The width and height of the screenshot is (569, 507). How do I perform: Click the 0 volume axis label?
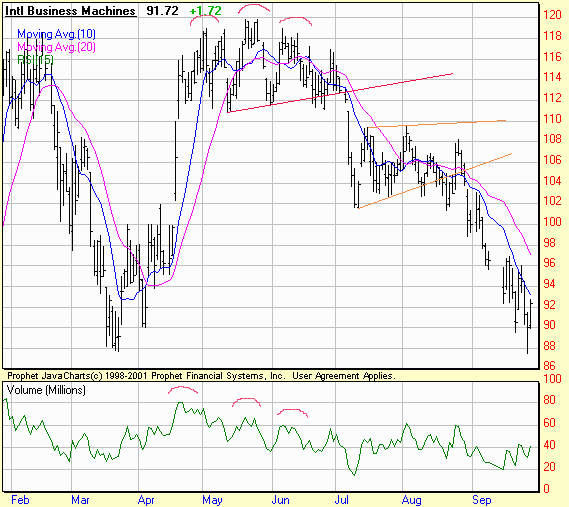click(546, 489)
